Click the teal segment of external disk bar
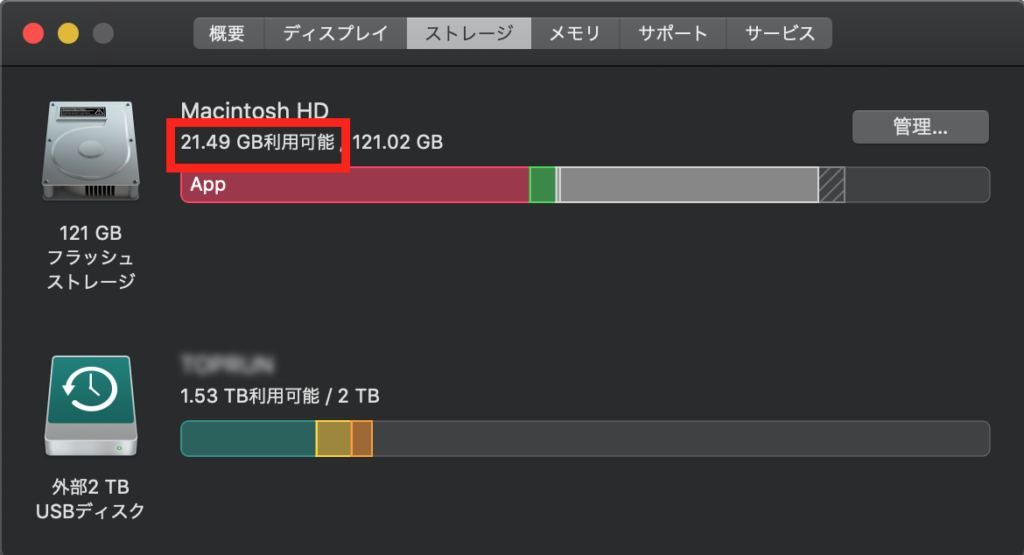Image resolution: width=1024 pixels, height=555 pixels. tap(248, 439)
